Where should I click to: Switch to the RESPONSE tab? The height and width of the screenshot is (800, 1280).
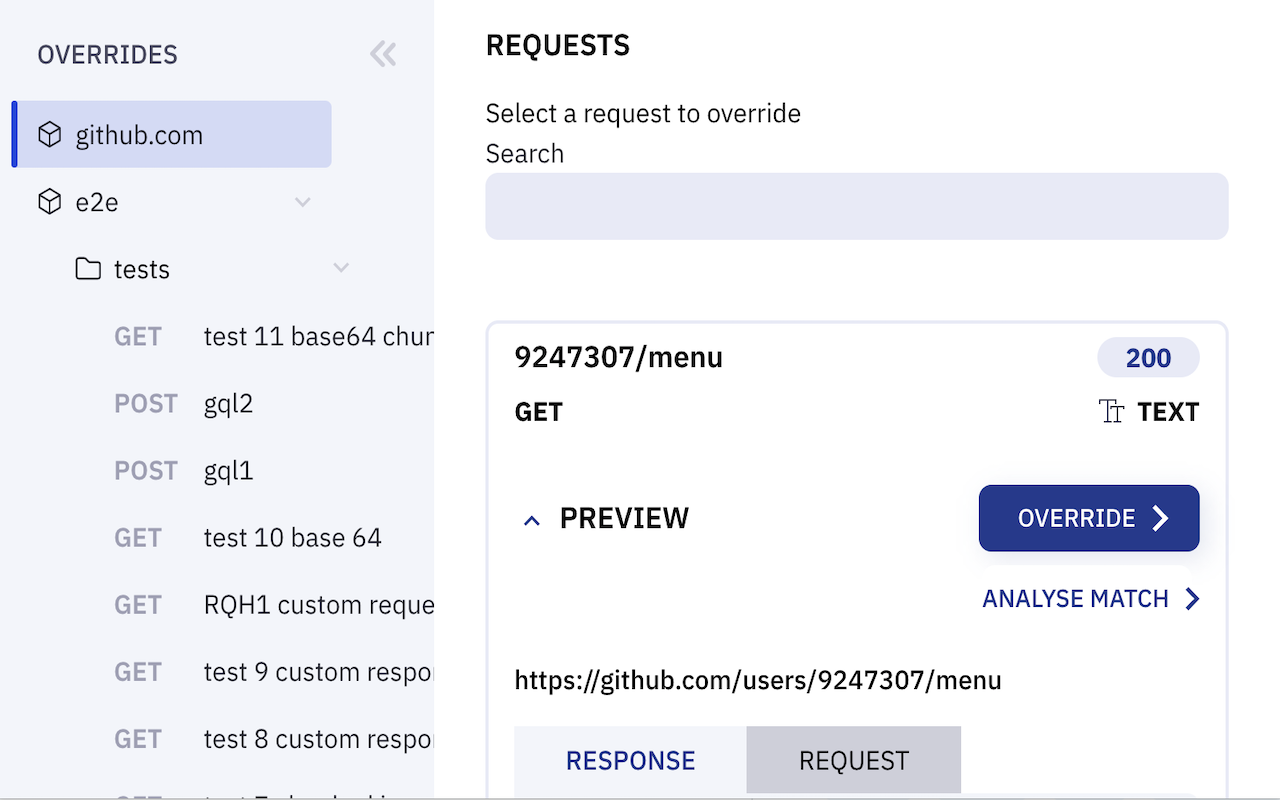pyautogui.click(x=630, y=760)
